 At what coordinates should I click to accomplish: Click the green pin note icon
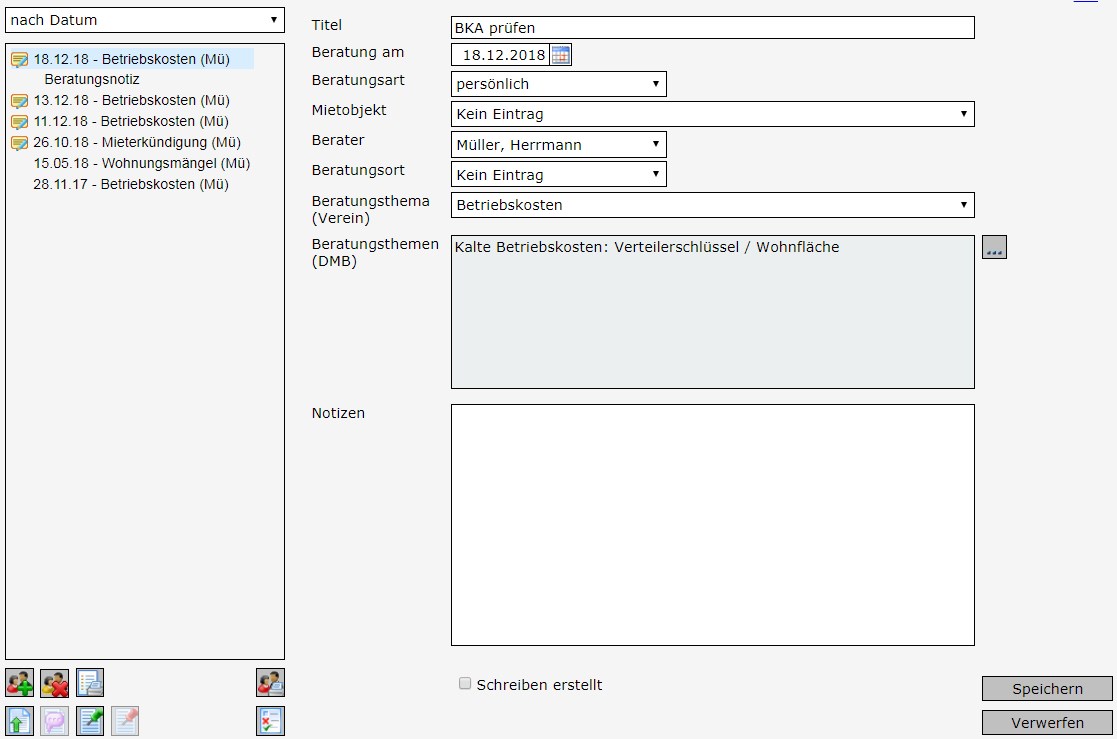(90, 721)
